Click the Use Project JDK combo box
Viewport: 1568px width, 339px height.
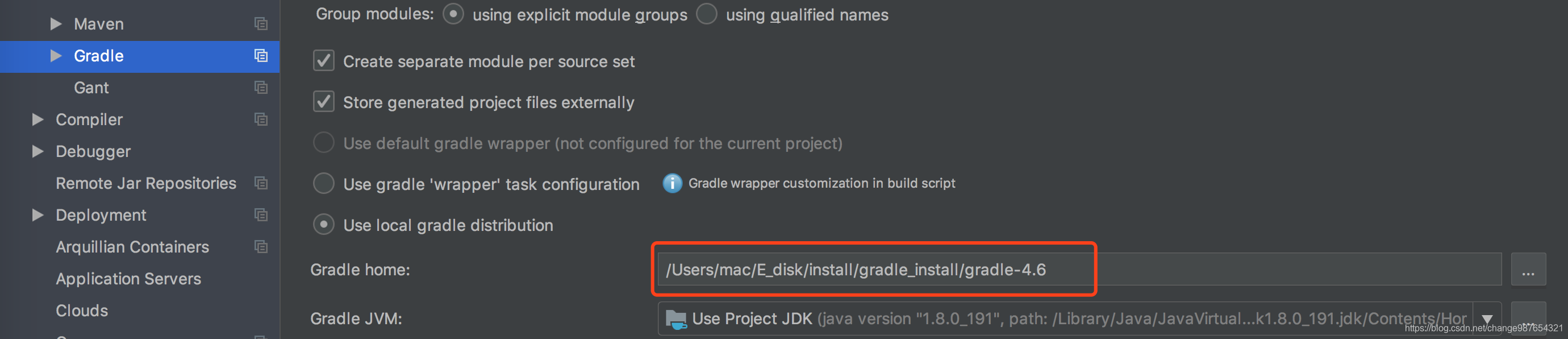tap(1079, 319)
